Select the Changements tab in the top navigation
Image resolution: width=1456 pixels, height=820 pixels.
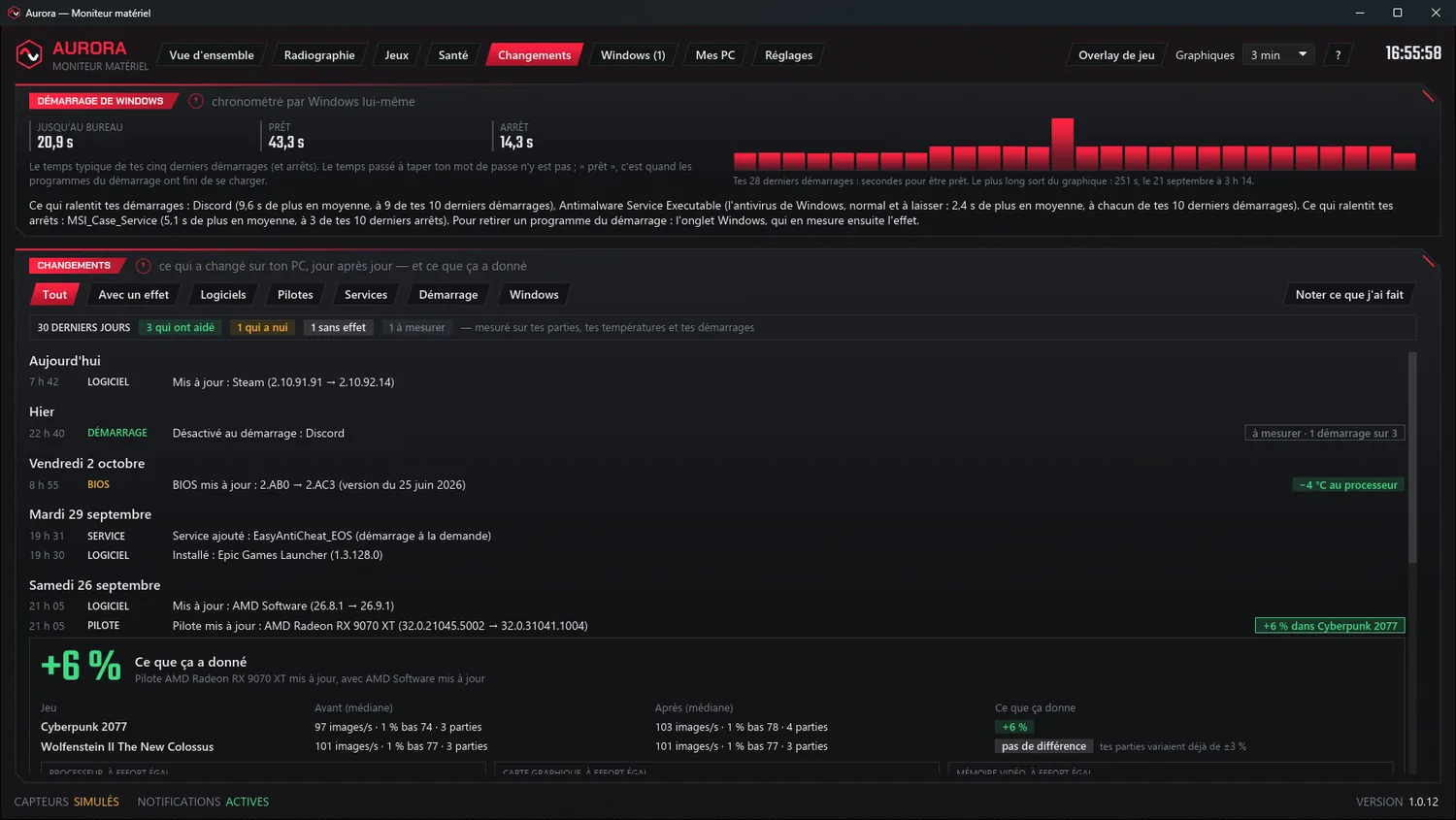(535, 55)
